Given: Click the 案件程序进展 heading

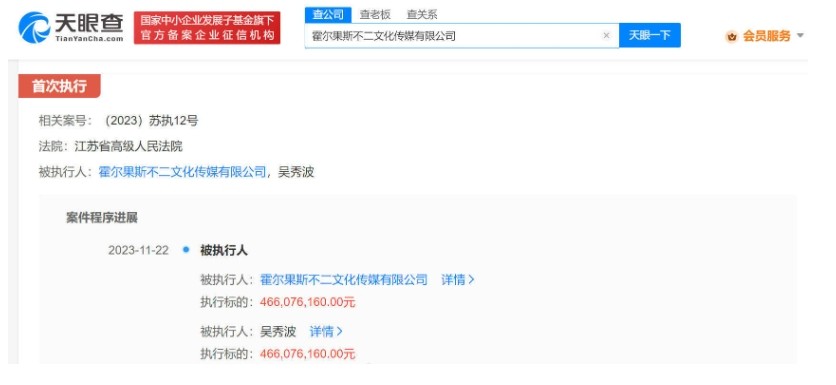Looking at the screenshot, I should 102,218.
